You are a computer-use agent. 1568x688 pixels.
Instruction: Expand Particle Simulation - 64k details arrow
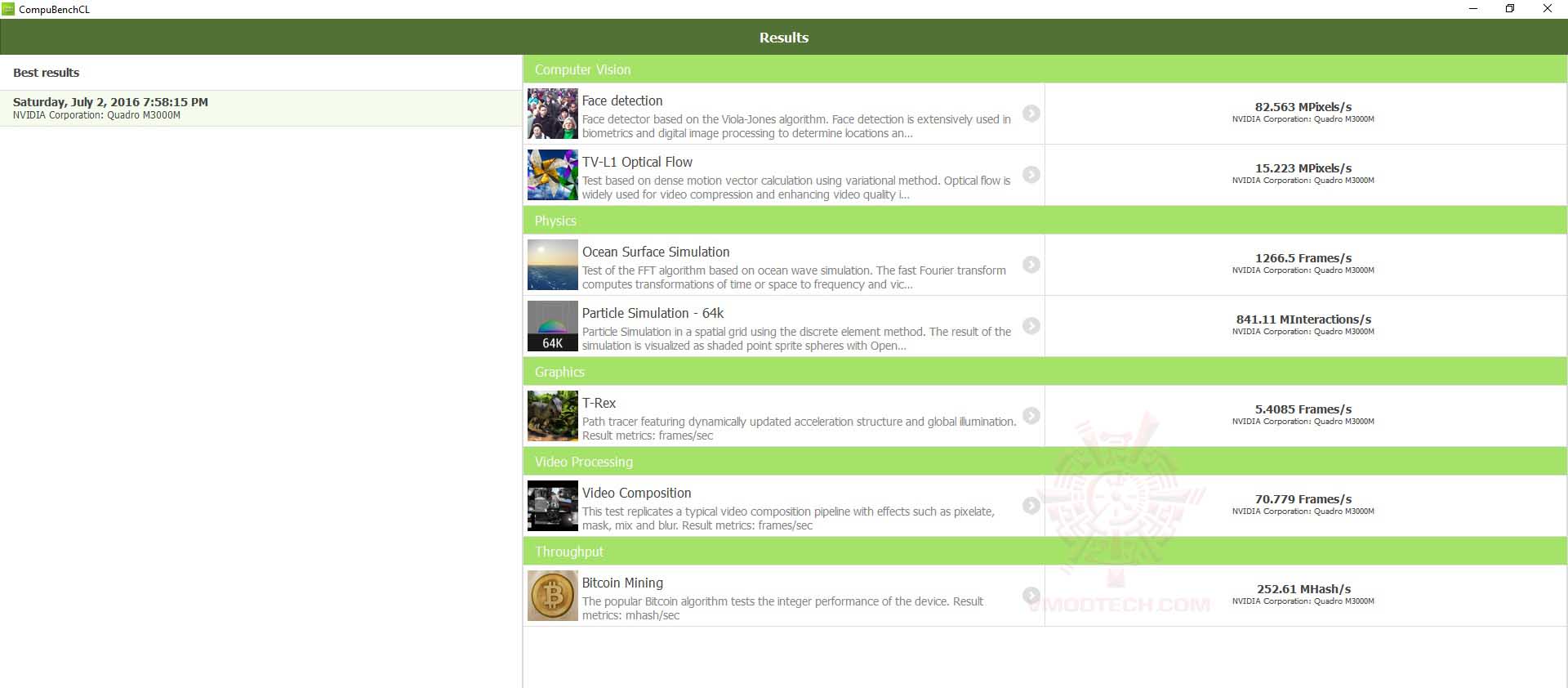[1031, 326]
